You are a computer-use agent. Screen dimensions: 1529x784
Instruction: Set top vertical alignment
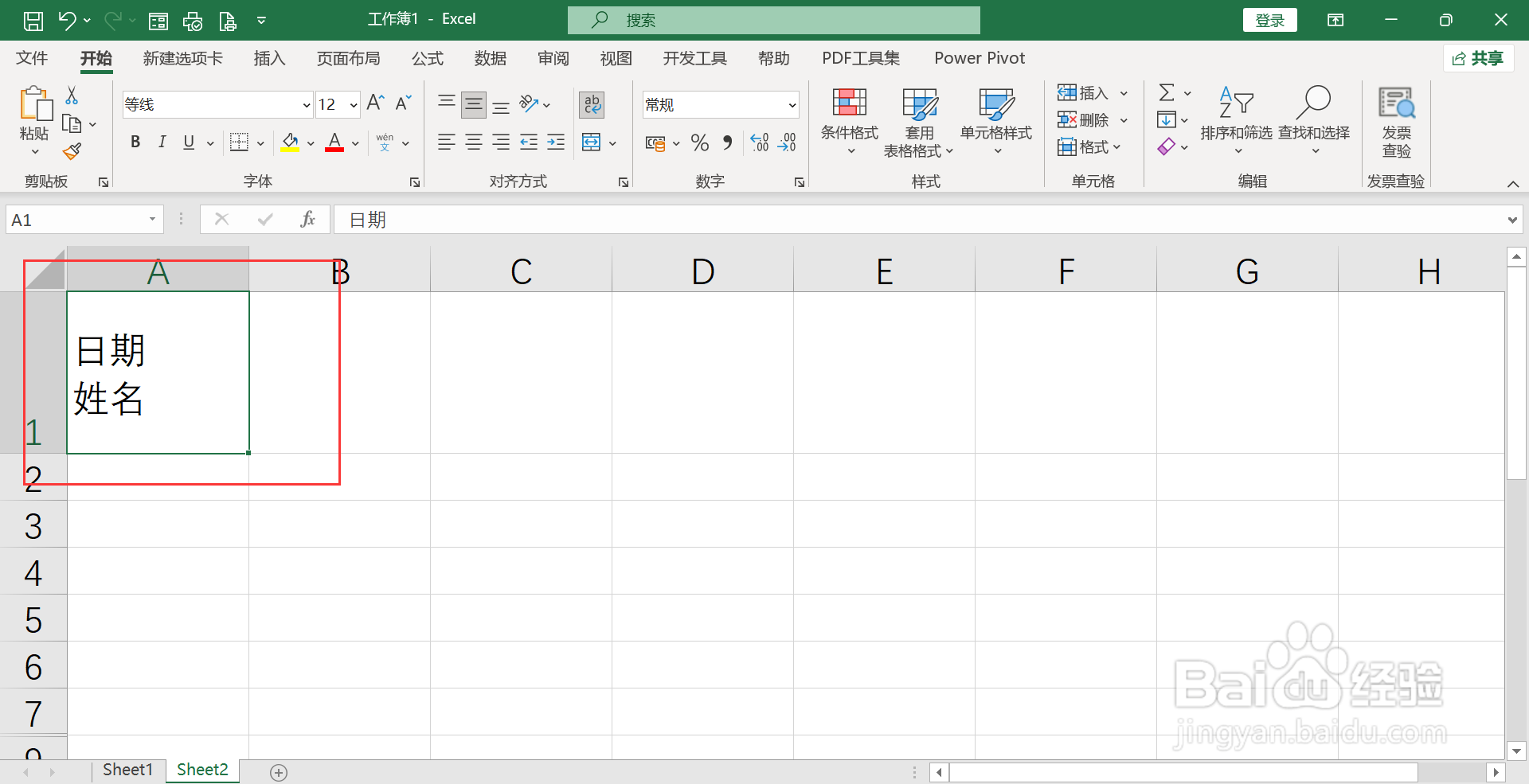point(447,103)
